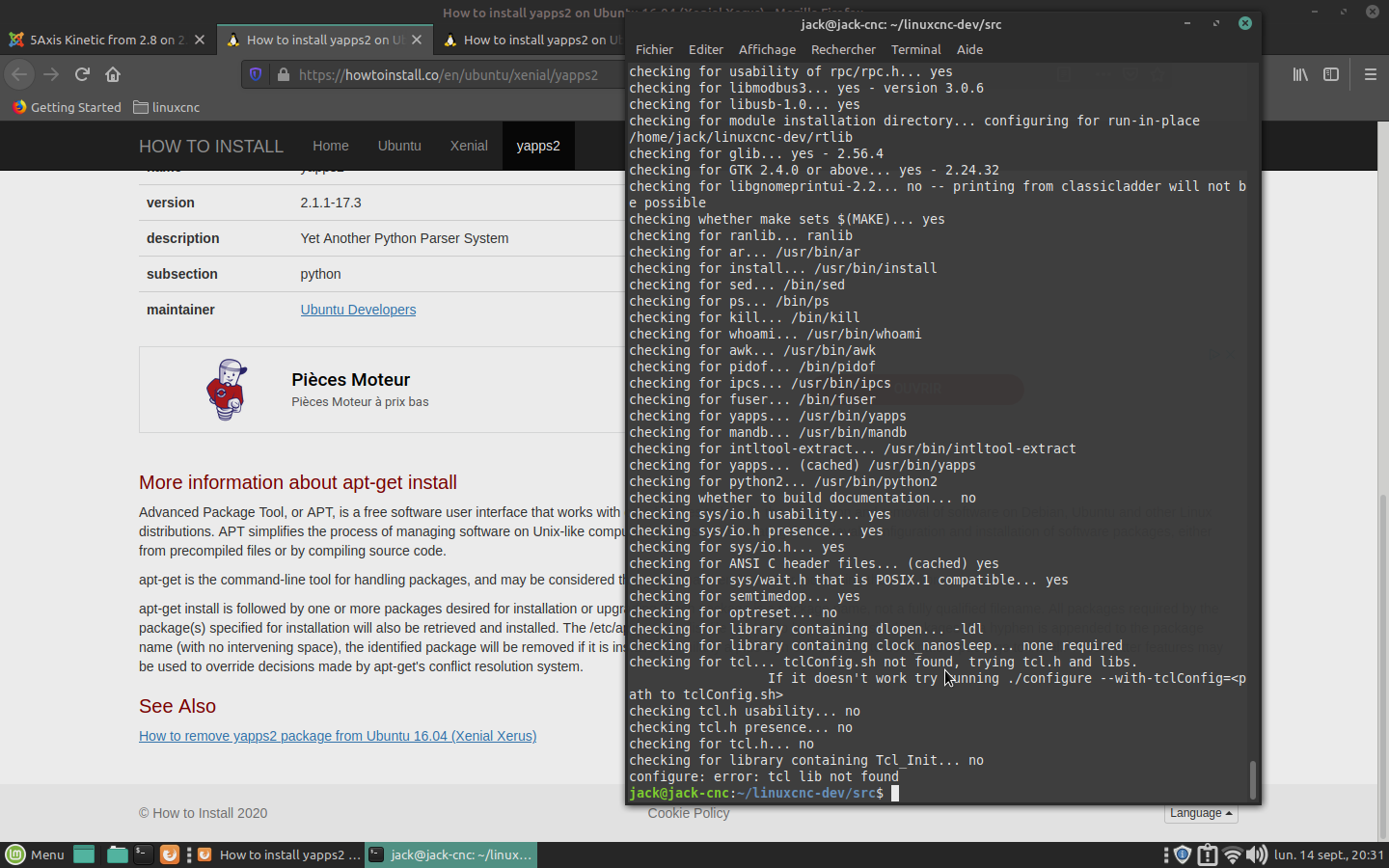Open the Terminal menu in terminal window

(916, 49)
